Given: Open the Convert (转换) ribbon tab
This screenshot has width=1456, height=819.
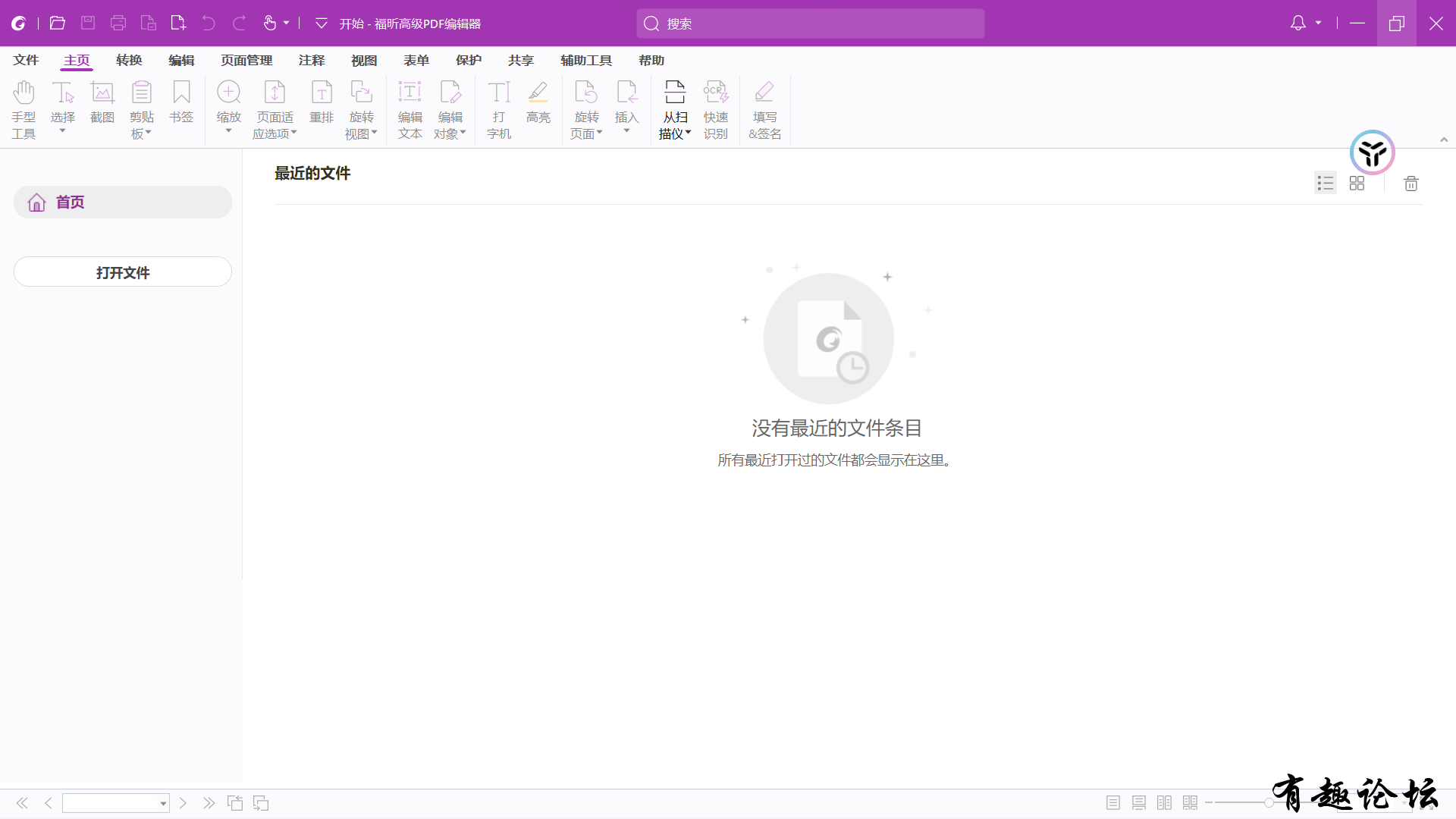Looking at the screenshot, I should [129, 61].
